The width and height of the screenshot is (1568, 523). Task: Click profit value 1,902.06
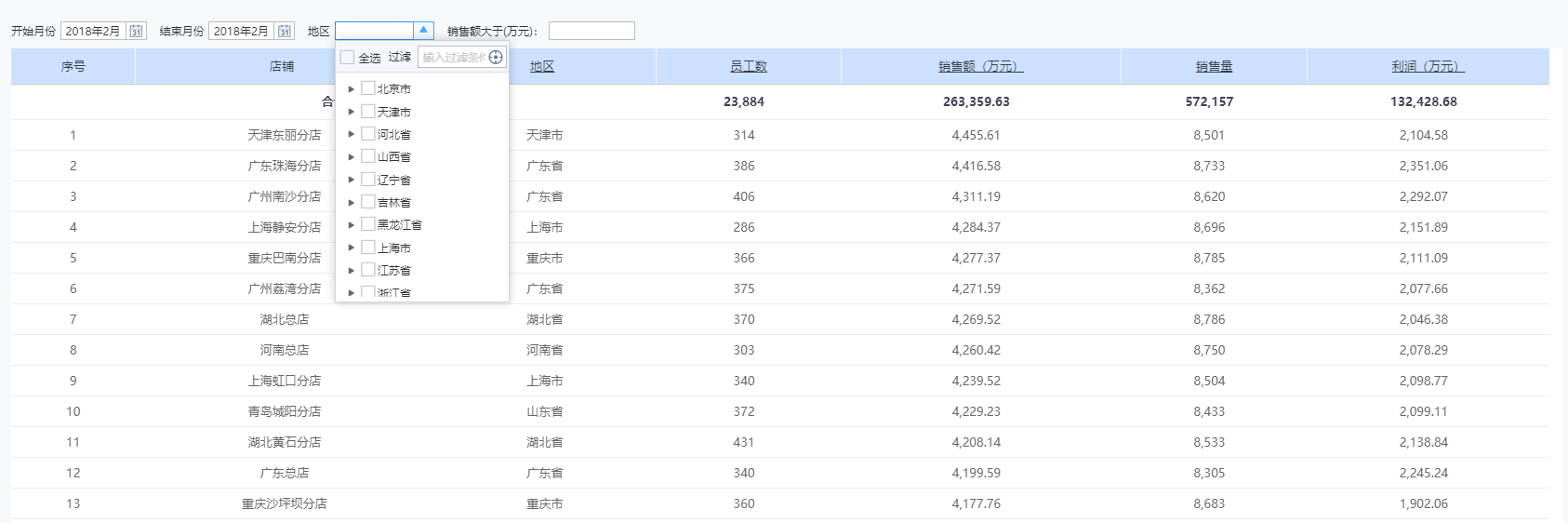[x=1424, y=503]
